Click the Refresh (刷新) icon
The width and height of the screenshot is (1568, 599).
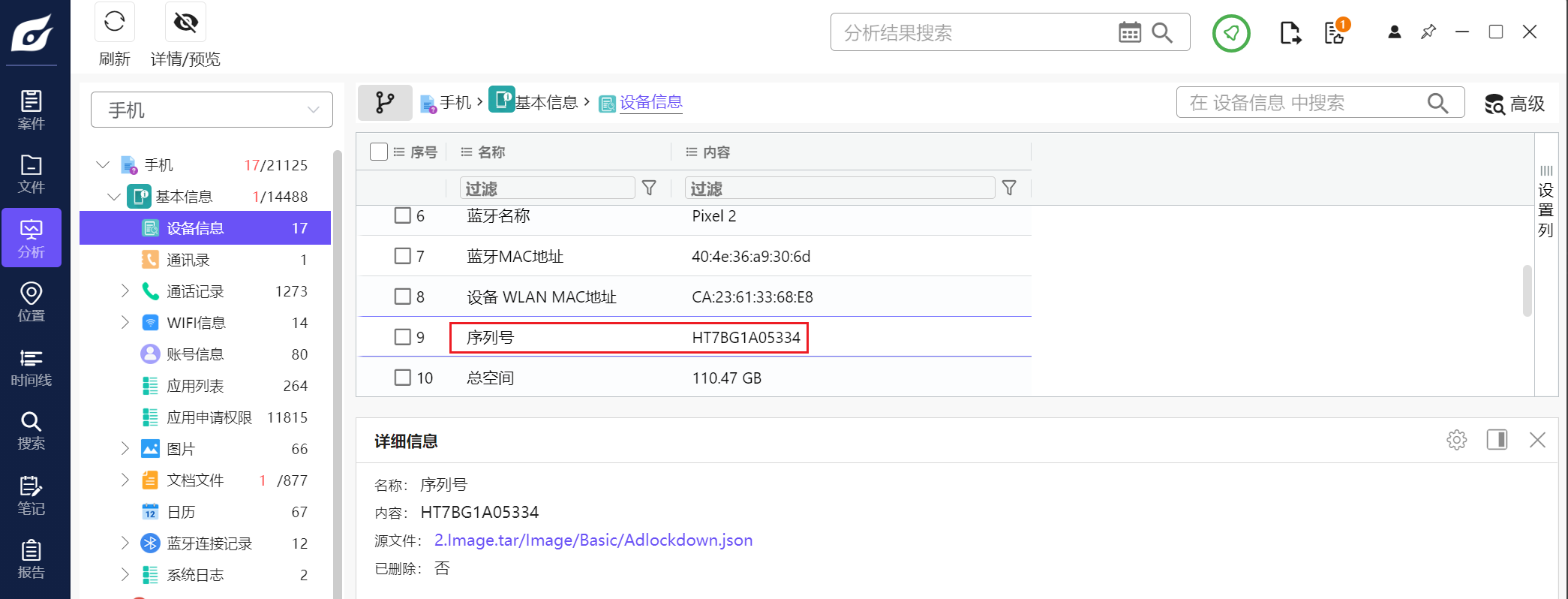[x=115, y=23]
